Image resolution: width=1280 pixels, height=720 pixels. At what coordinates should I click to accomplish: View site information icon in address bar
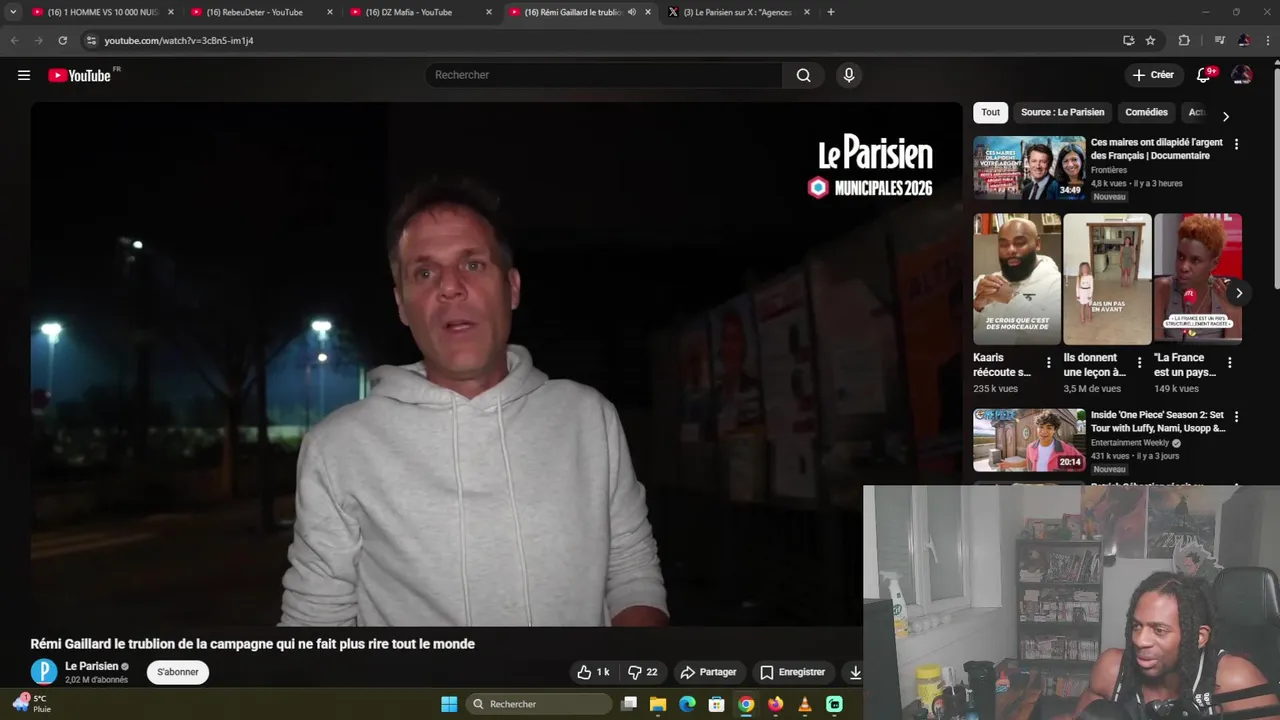pos(91,40)
